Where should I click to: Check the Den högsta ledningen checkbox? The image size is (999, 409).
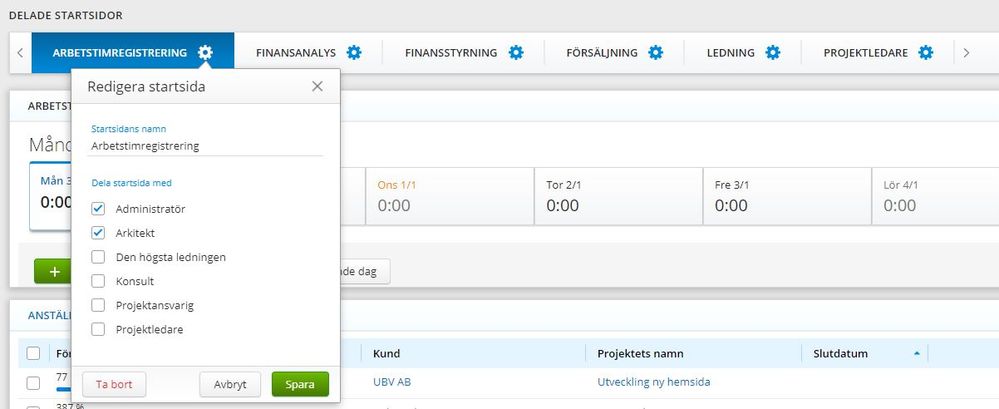pos(98,257)
